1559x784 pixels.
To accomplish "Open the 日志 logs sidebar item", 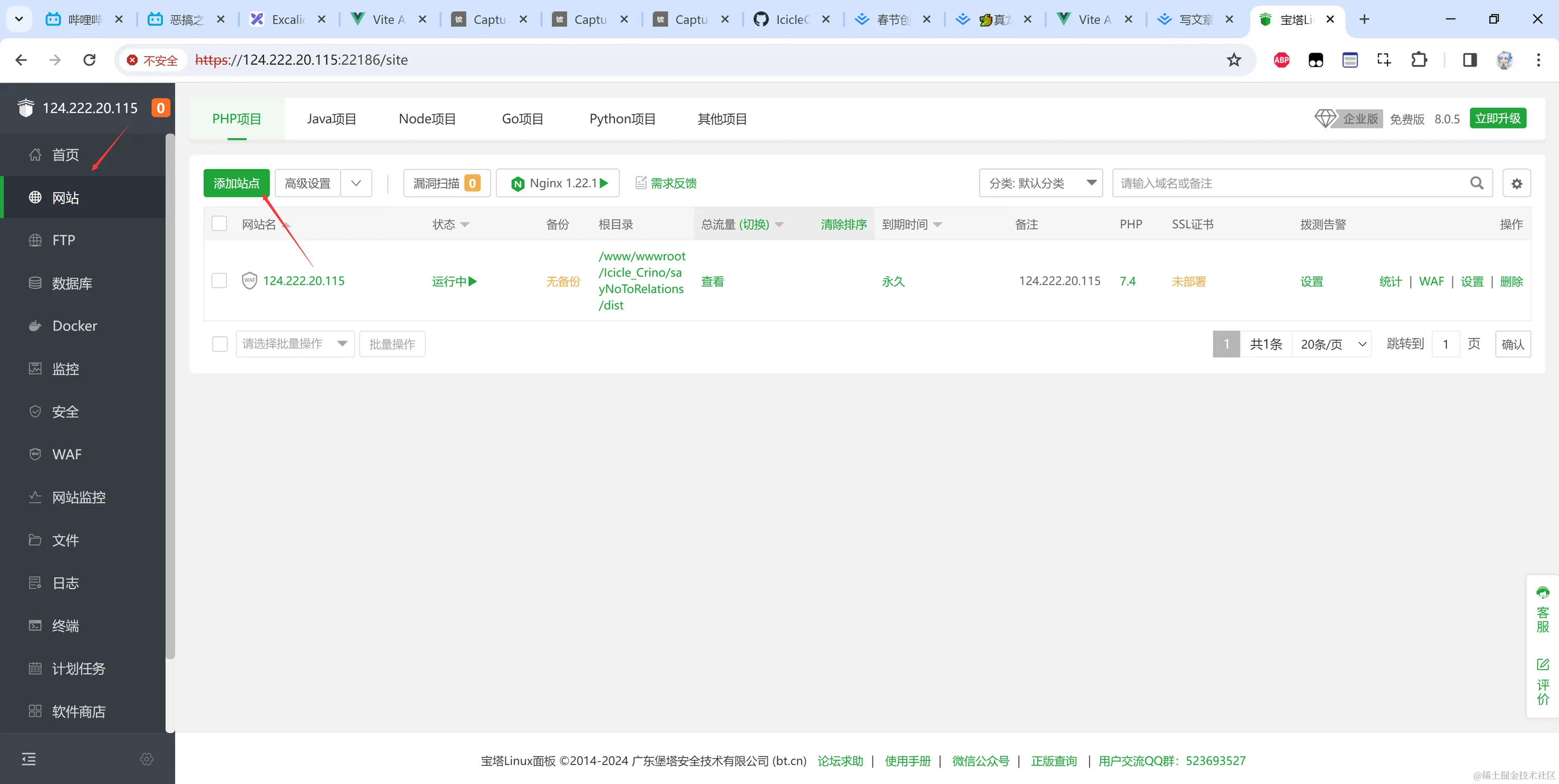I will click(84, 582).
